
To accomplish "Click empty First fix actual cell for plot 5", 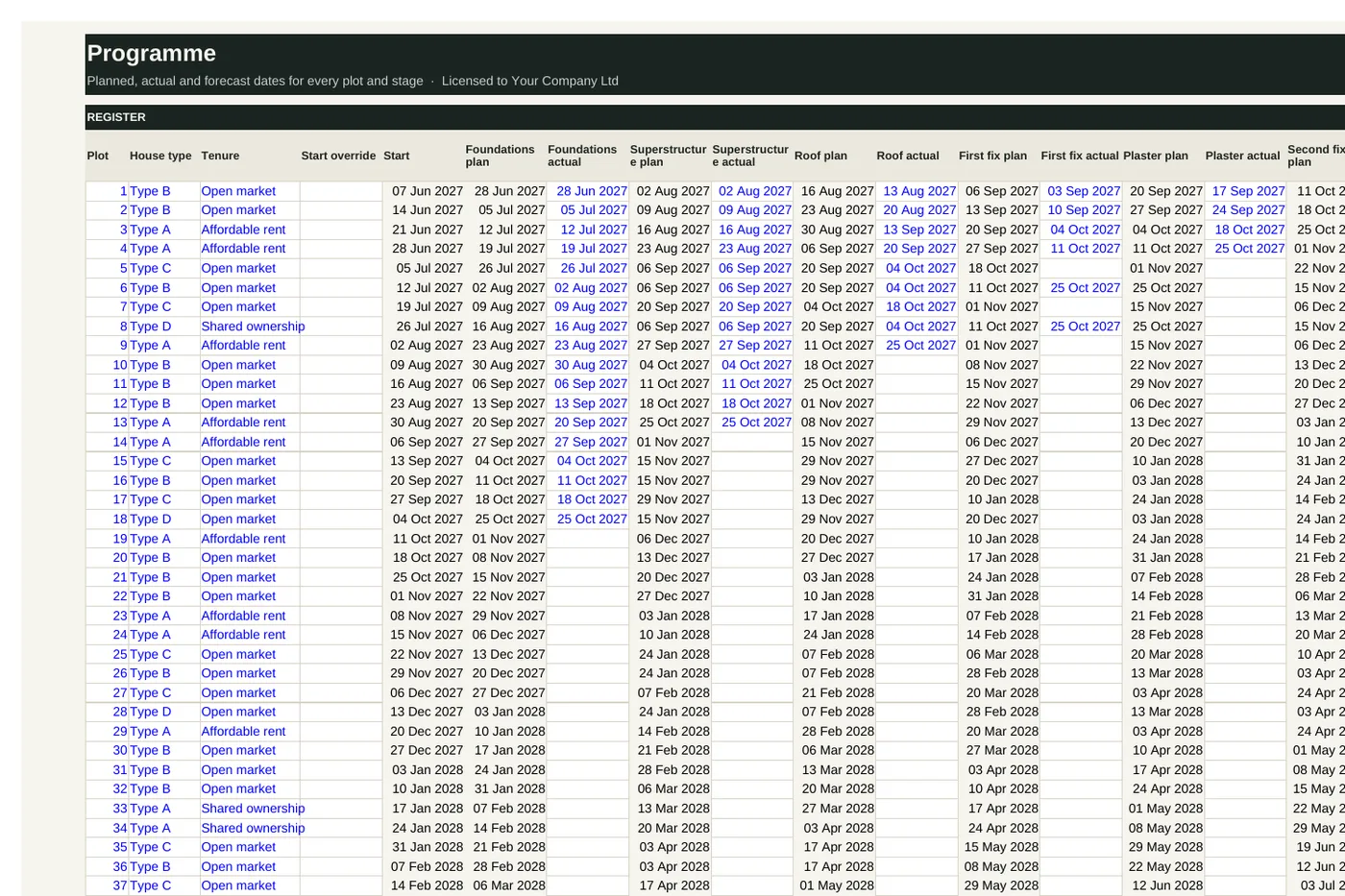I will [x=1081, y=268].
